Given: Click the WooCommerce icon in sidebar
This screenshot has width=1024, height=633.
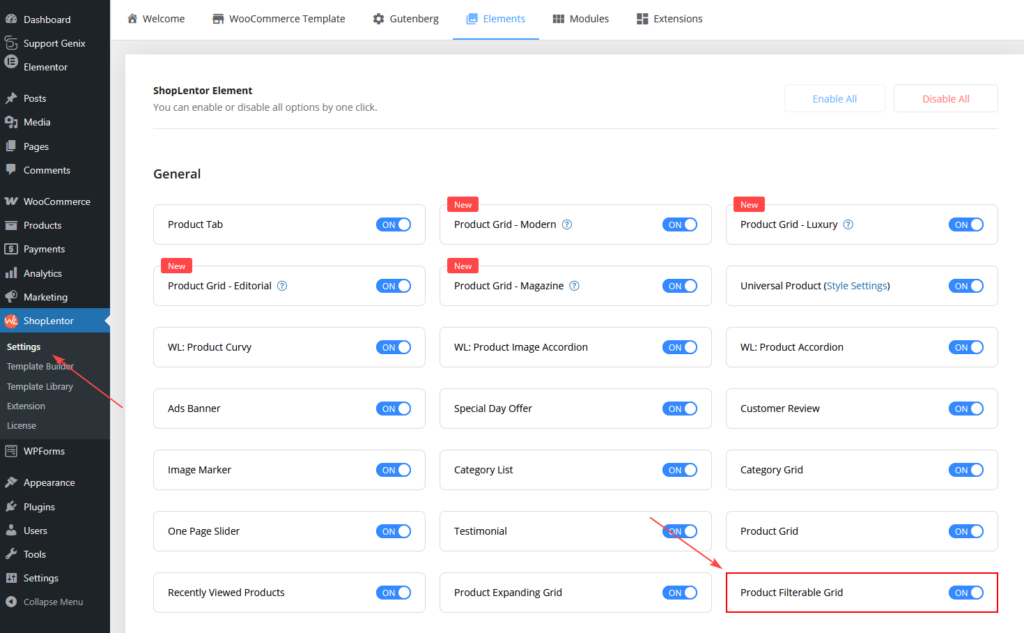Looking at the screenshot, I should pos(11,201).
